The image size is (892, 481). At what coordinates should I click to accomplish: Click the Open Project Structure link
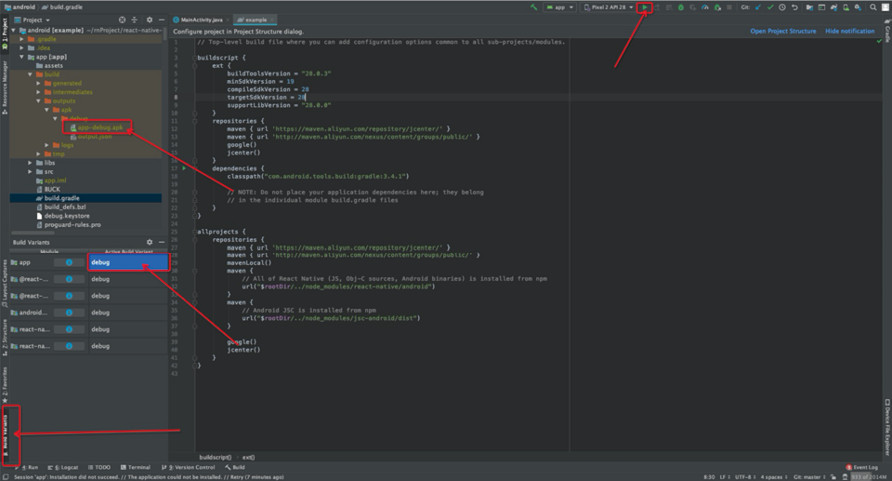tap(783, 31)
